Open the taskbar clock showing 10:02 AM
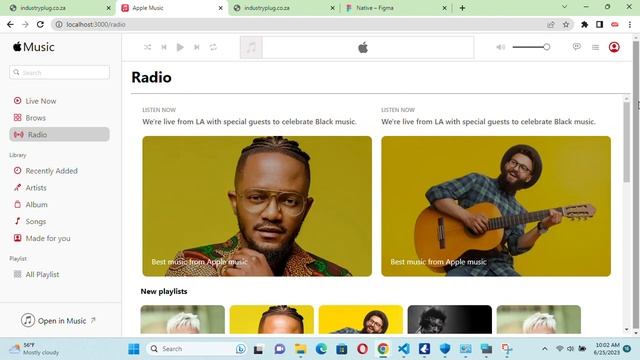The width and height of the screenshot is (640, 360). [x=607, y=349]
